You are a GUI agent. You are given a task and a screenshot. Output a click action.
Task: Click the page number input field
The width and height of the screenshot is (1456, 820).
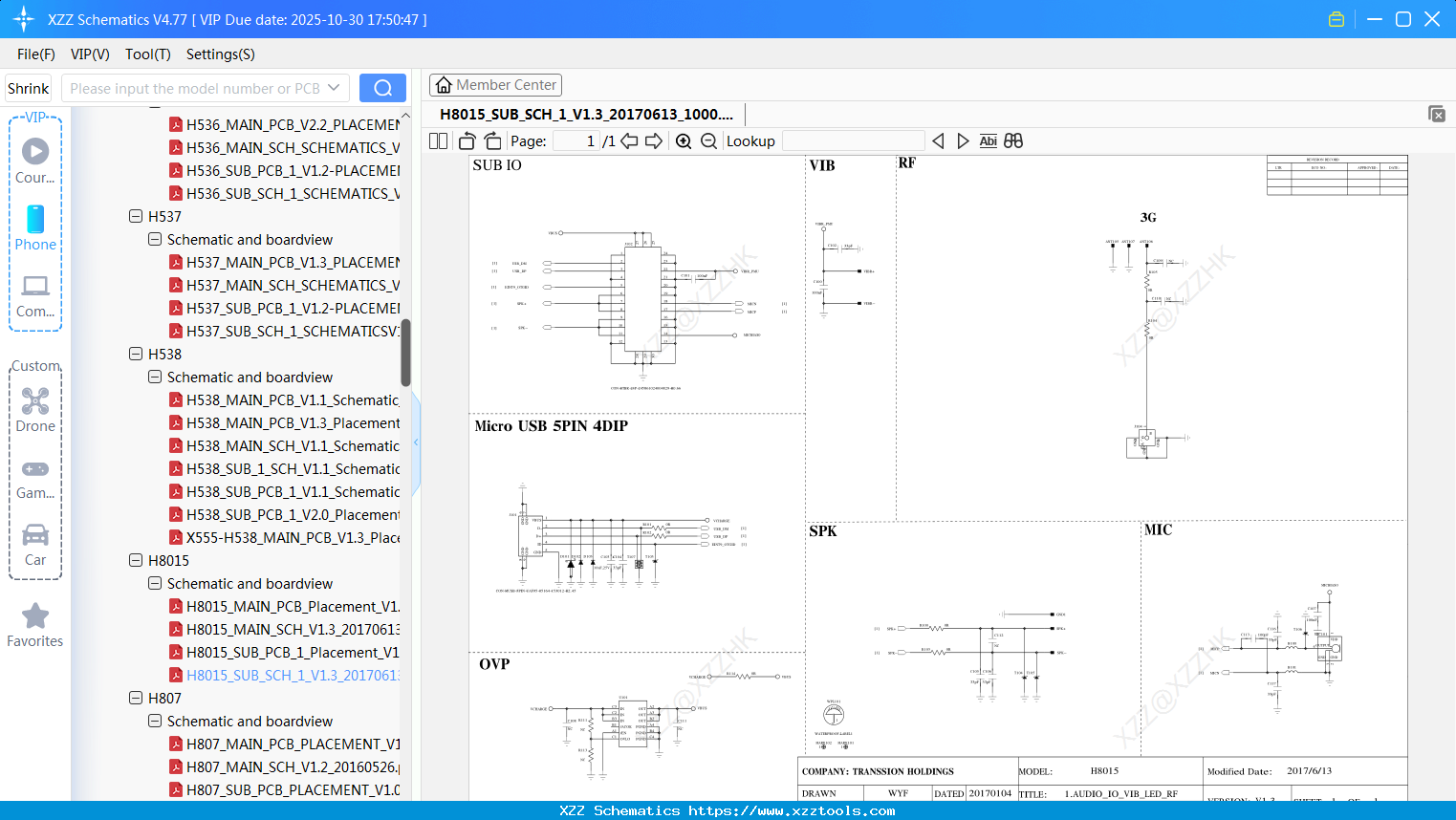575,140
